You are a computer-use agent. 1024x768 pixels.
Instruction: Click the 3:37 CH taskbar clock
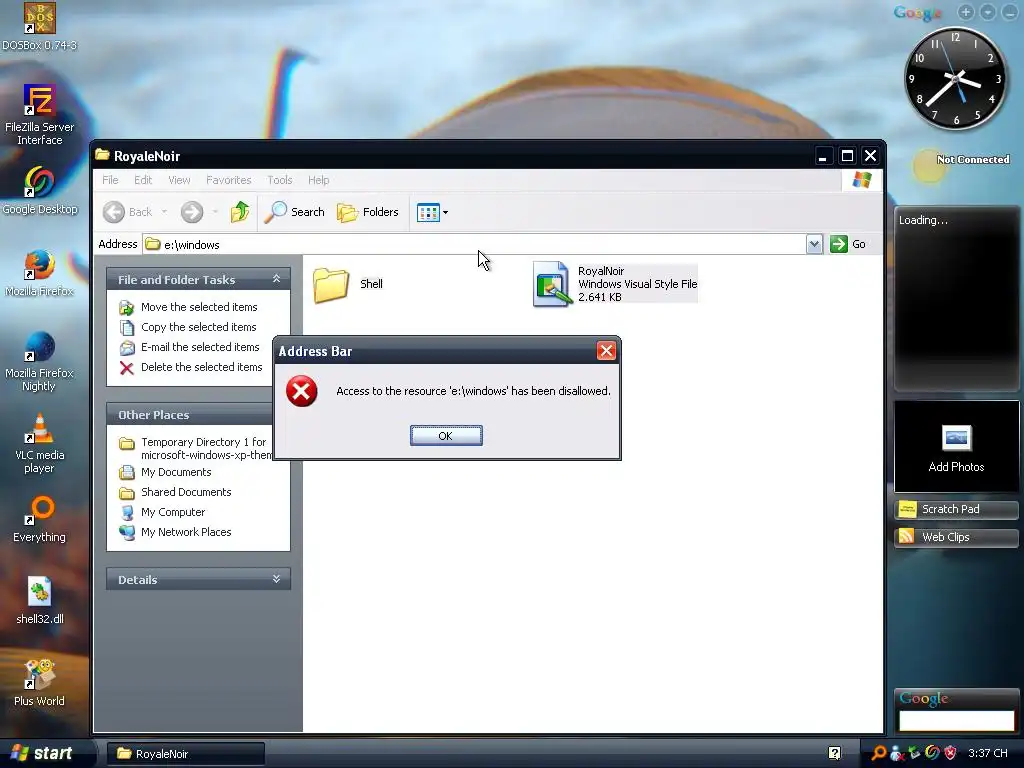pos(987,754)
